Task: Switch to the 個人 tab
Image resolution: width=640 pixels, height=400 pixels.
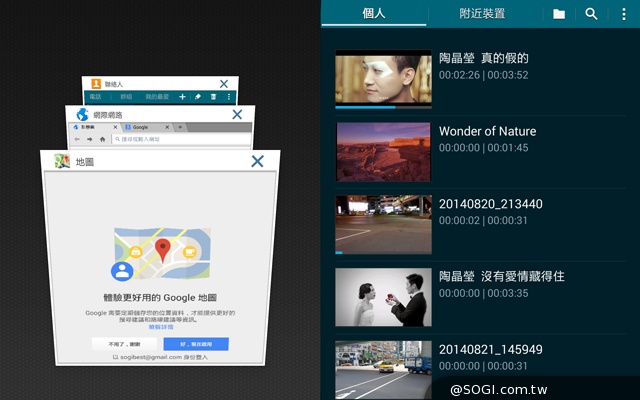Action: [x=374, y=13]
